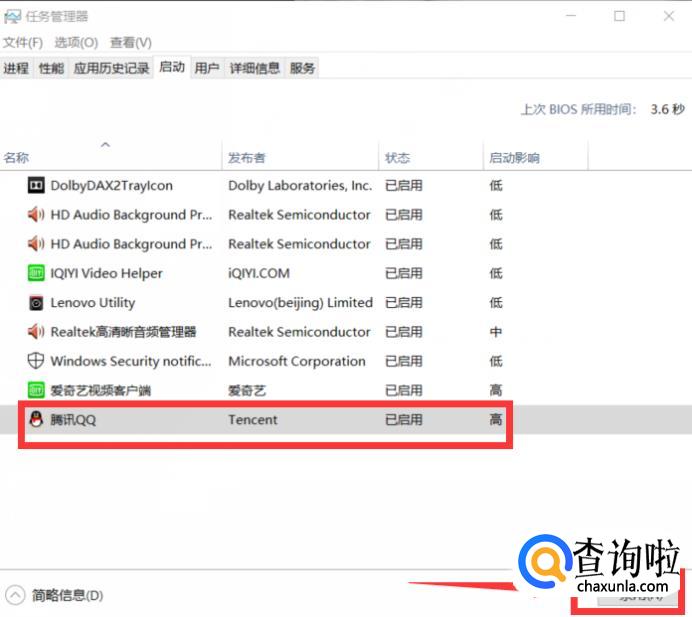The width and height of the screenshot is (692, 617).
Task: Click the green 爱奇艺视频客户端 icon
Action: point(36,390)
